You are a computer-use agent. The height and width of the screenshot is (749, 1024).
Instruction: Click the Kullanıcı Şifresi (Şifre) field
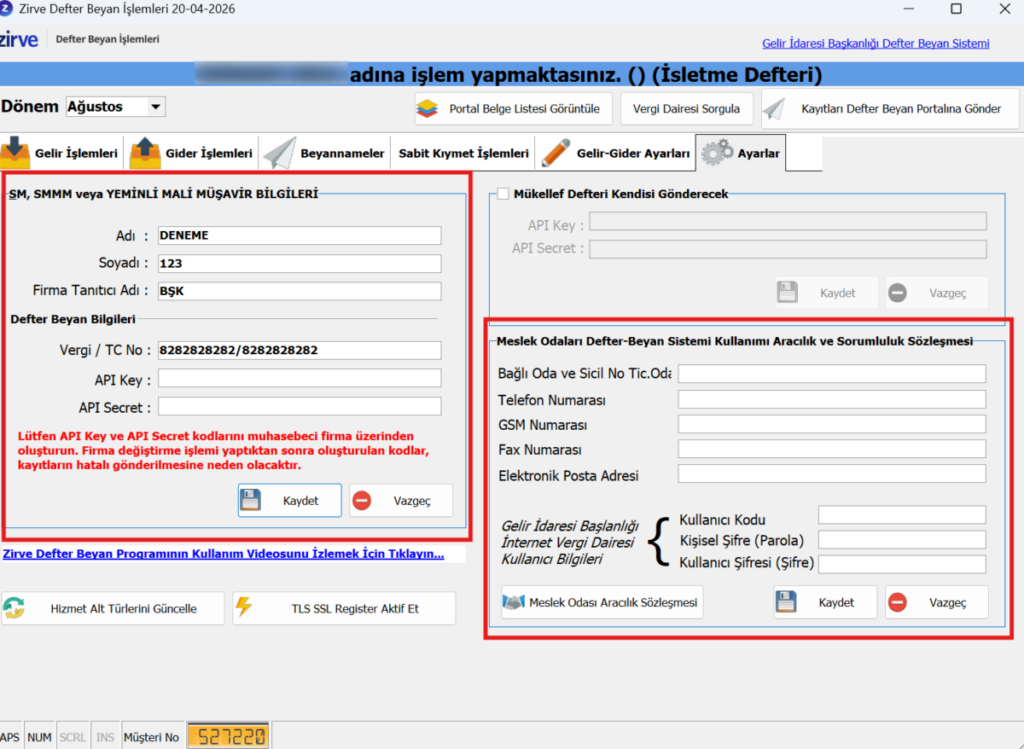coord(902,564)
